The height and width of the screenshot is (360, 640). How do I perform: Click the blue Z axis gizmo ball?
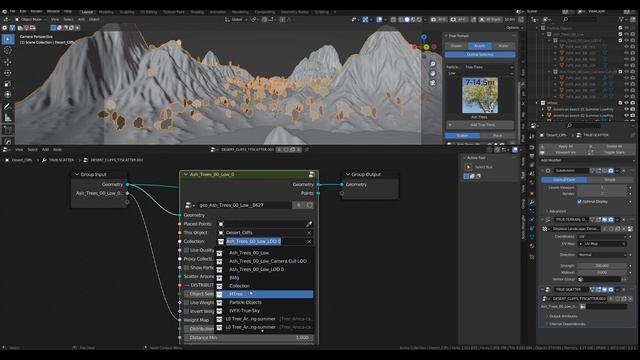[424, 37]
